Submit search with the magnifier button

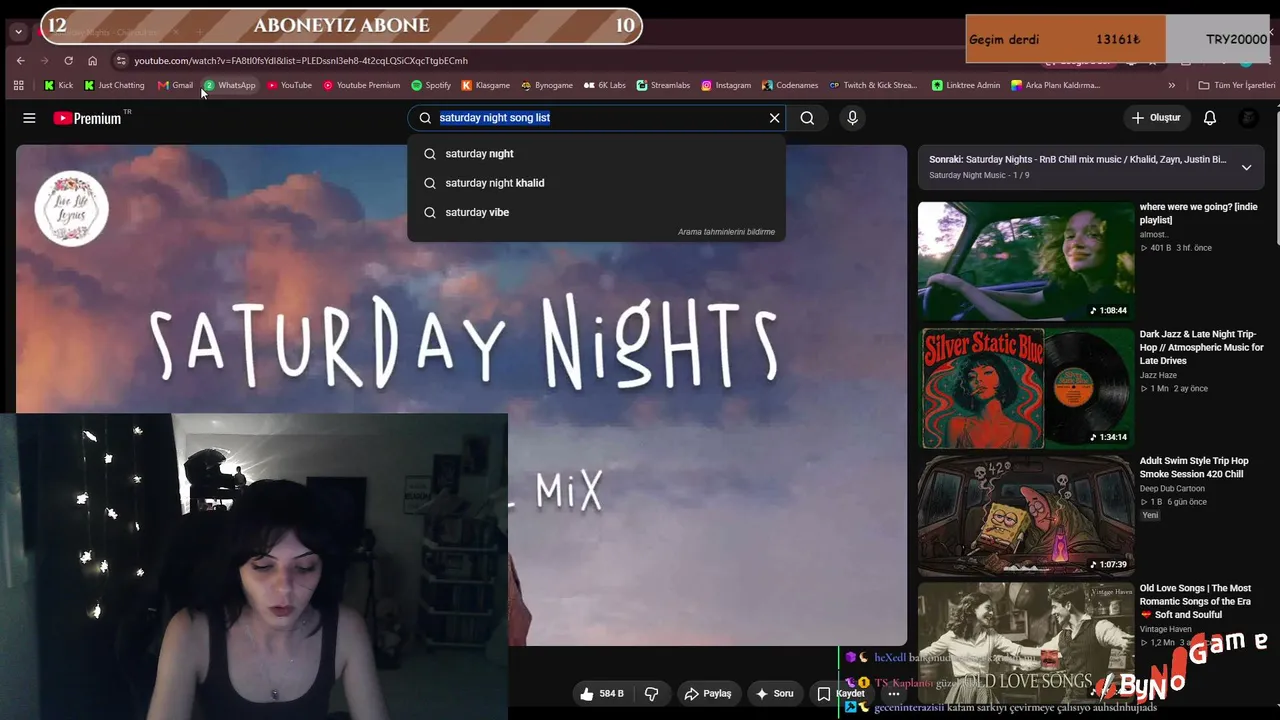[807, 118]
